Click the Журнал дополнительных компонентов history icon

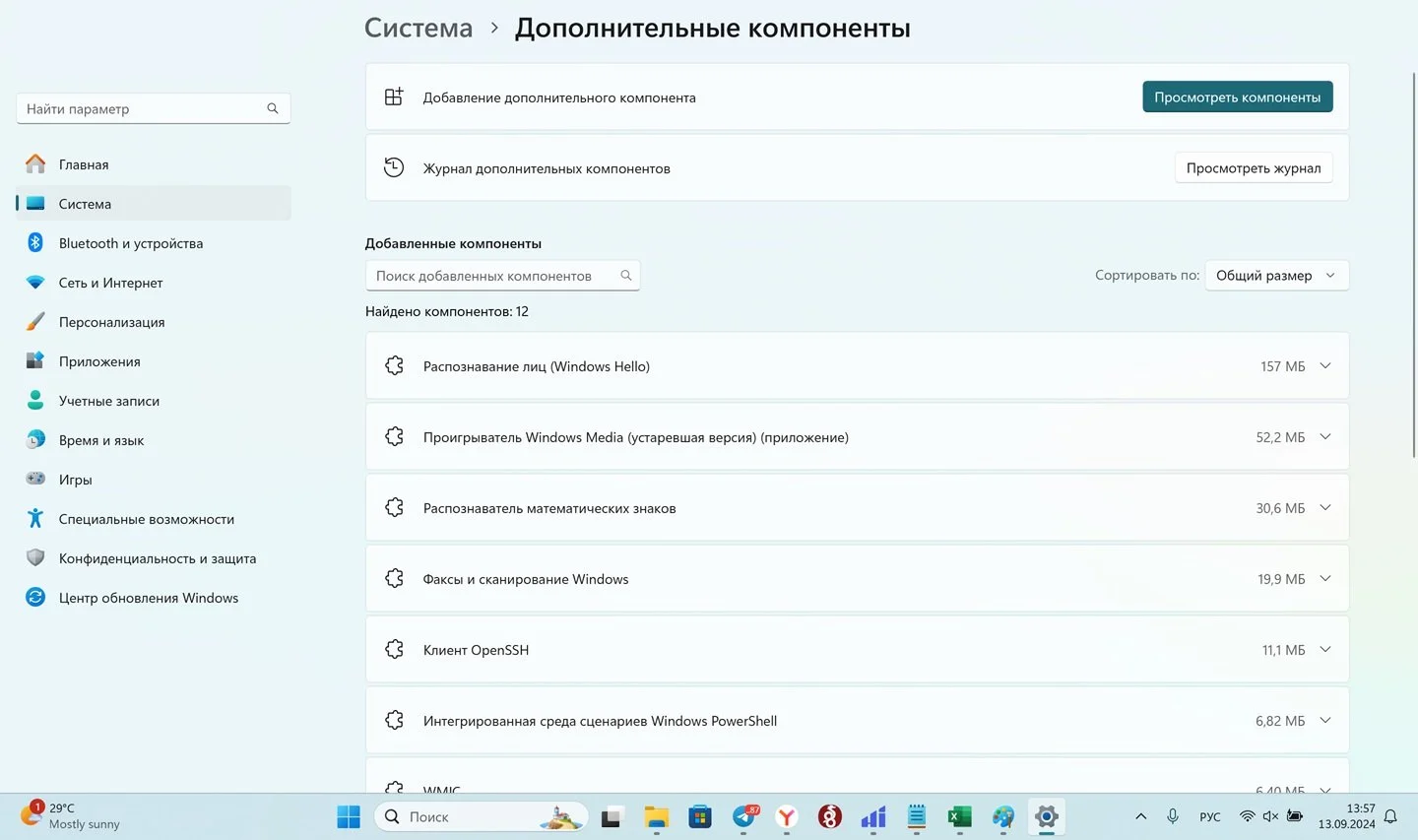click(x=394, y=167)
